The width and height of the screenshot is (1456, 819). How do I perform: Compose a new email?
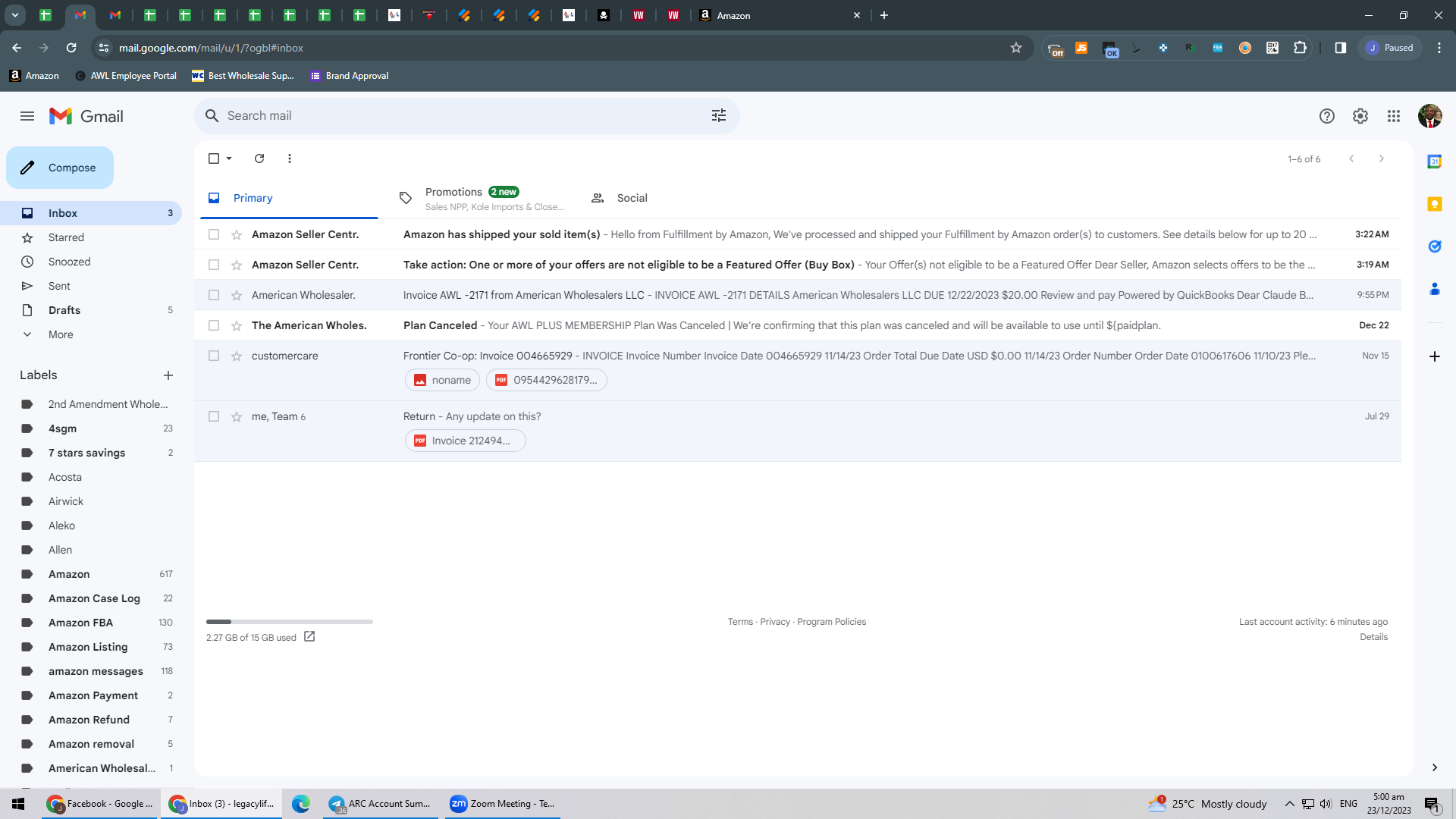[x=60, y=168]
